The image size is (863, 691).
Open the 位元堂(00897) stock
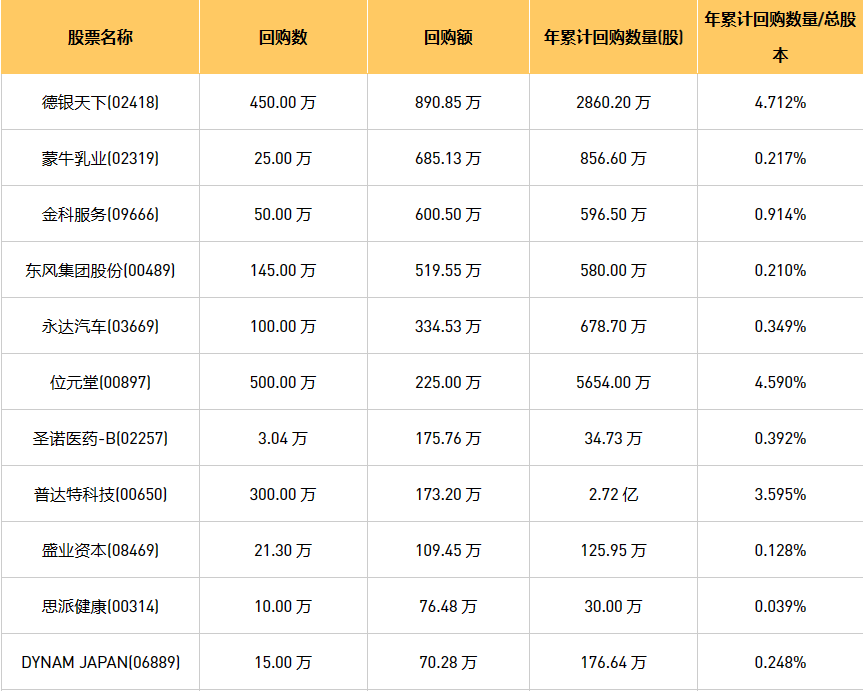[x=100, y=382]
